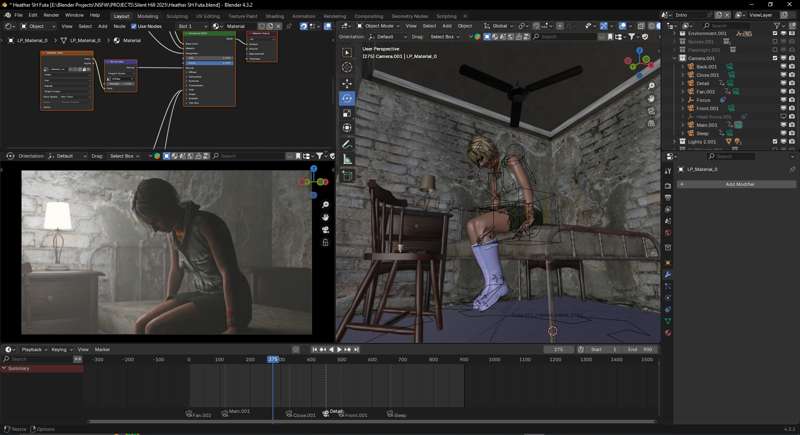Viewport: 800px width, 435px height.
Task: Open the Slot 1 material slot dropdown
Action: point(192,26)
